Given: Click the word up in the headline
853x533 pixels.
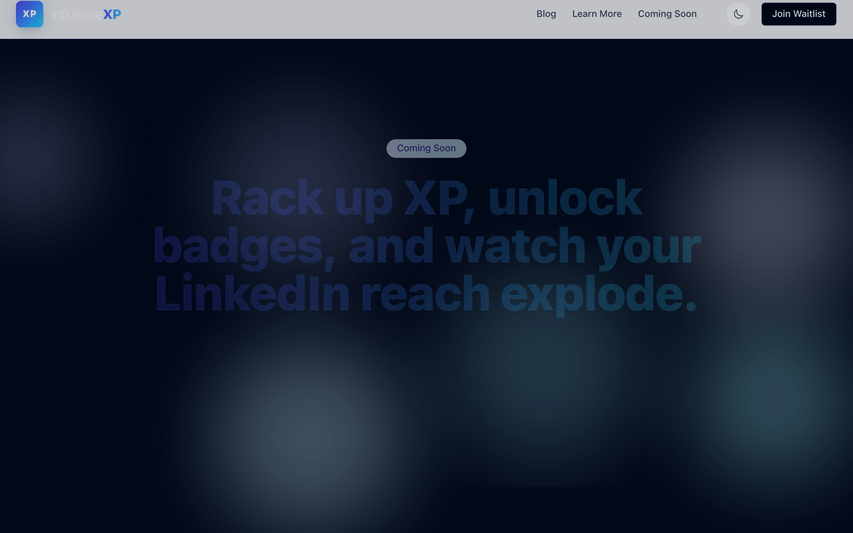Looking at the screenshot, I should pos(363,200).
